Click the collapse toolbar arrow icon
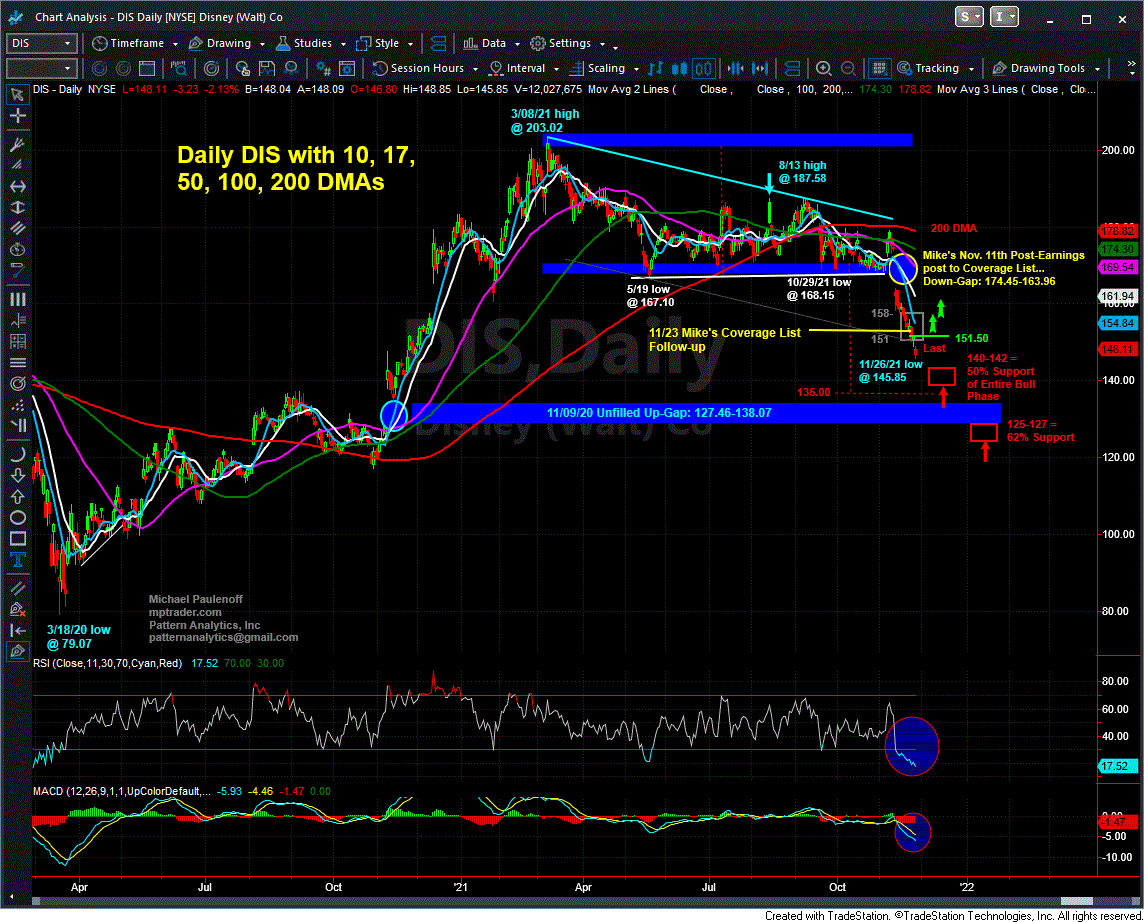 pos(17,630)
